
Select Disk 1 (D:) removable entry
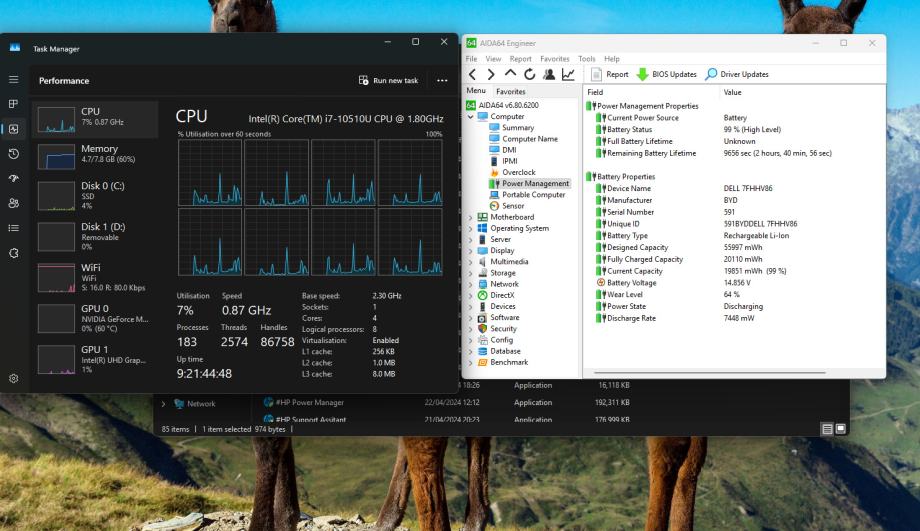(95, 236)
